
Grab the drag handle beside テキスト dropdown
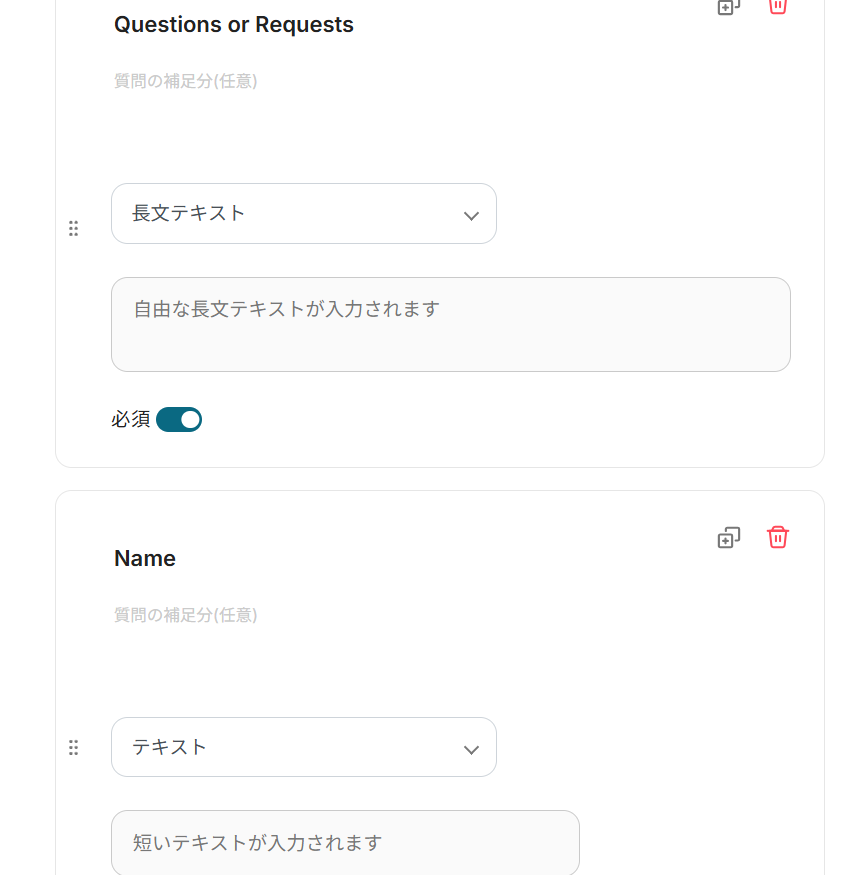click(x=73, y=748)
